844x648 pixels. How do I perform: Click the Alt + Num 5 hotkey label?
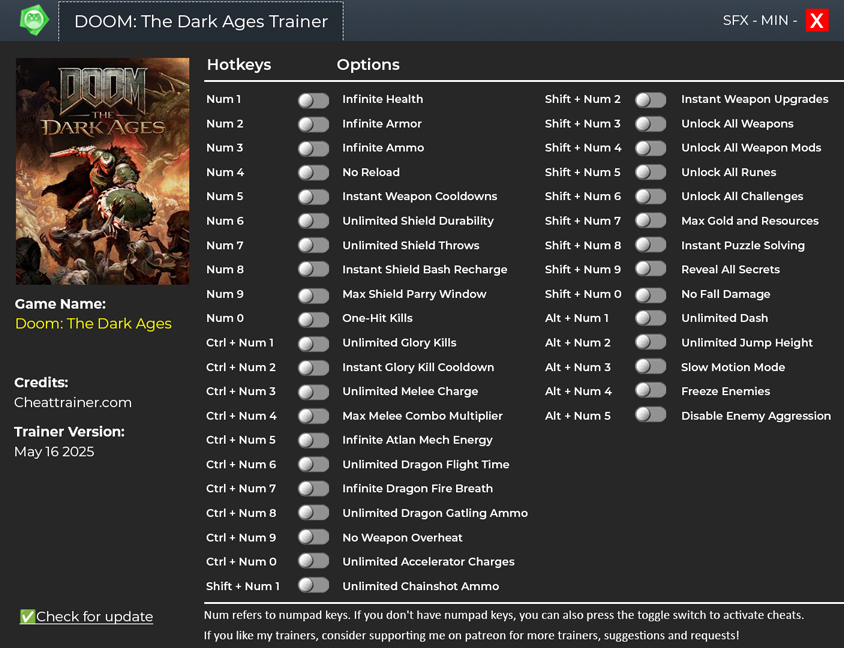(578, 416)
